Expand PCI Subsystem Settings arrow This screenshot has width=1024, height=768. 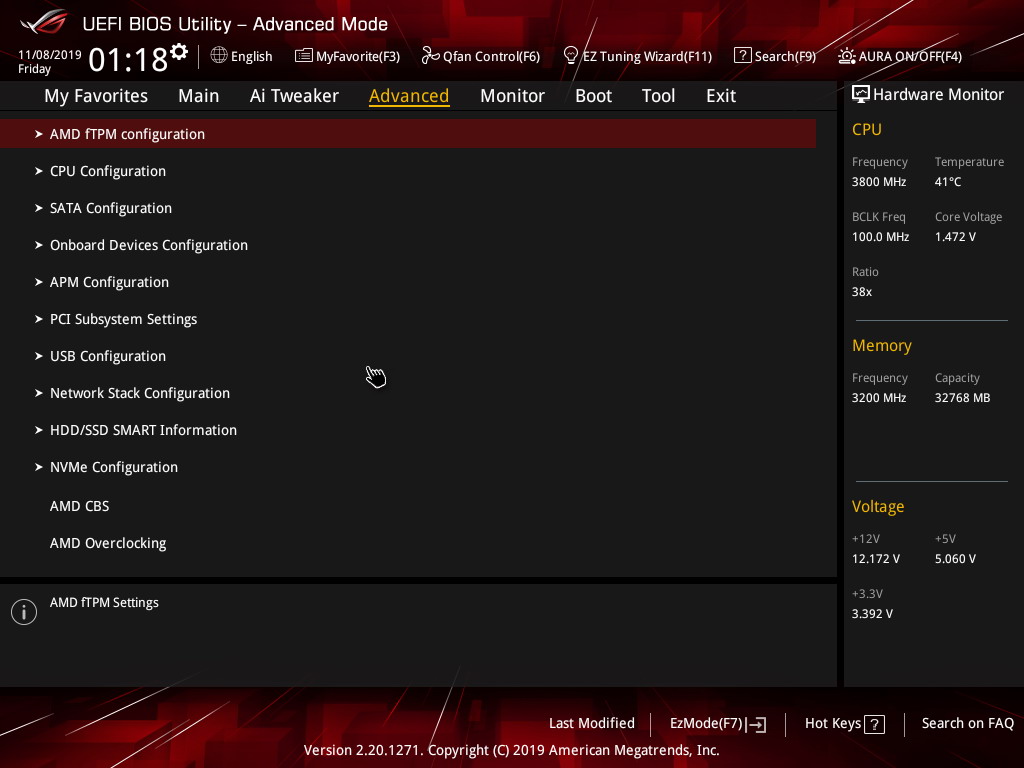point(39,319)
